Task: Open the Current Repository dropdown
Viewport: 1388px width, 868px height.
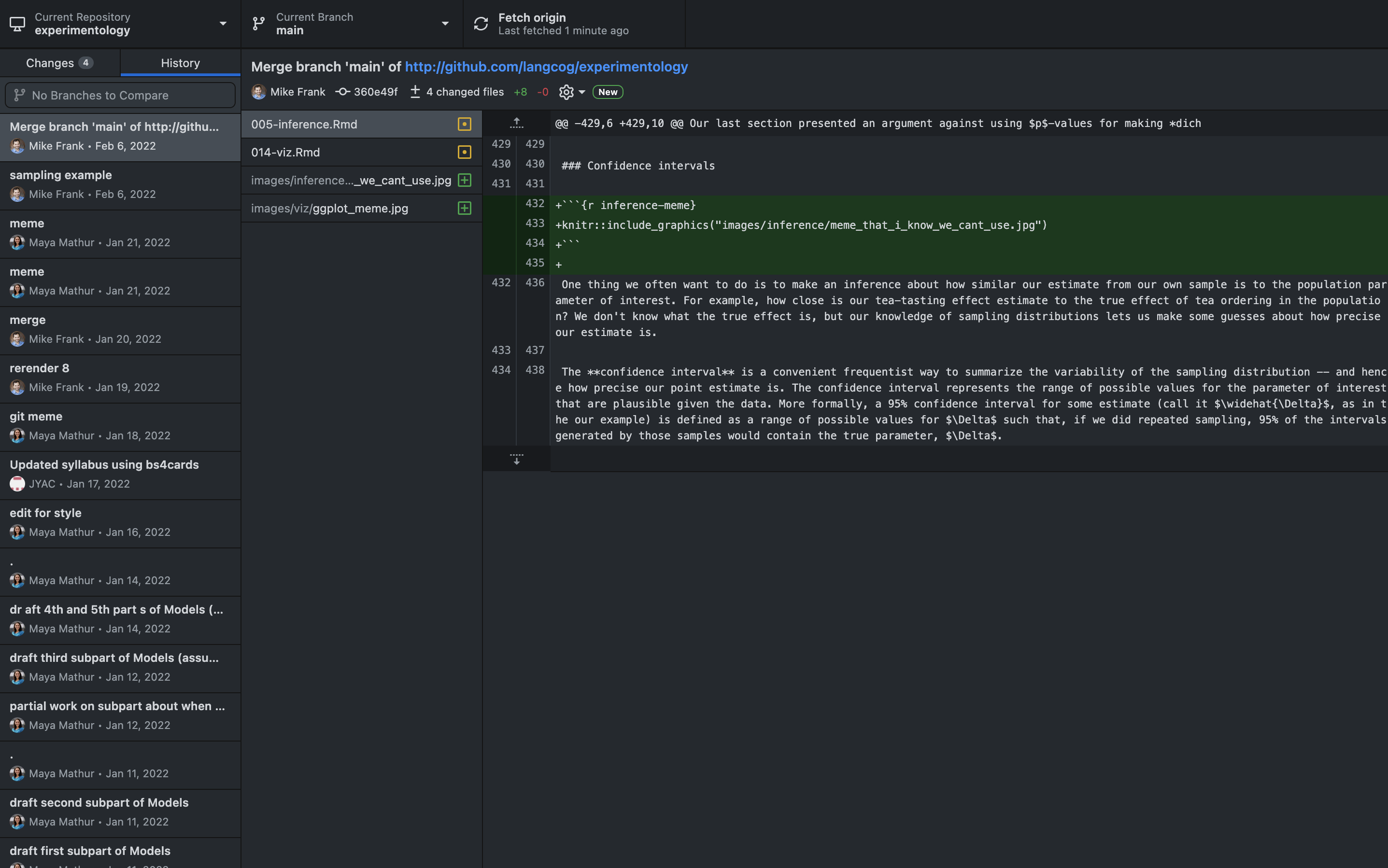Action: (x=120, y=24)
